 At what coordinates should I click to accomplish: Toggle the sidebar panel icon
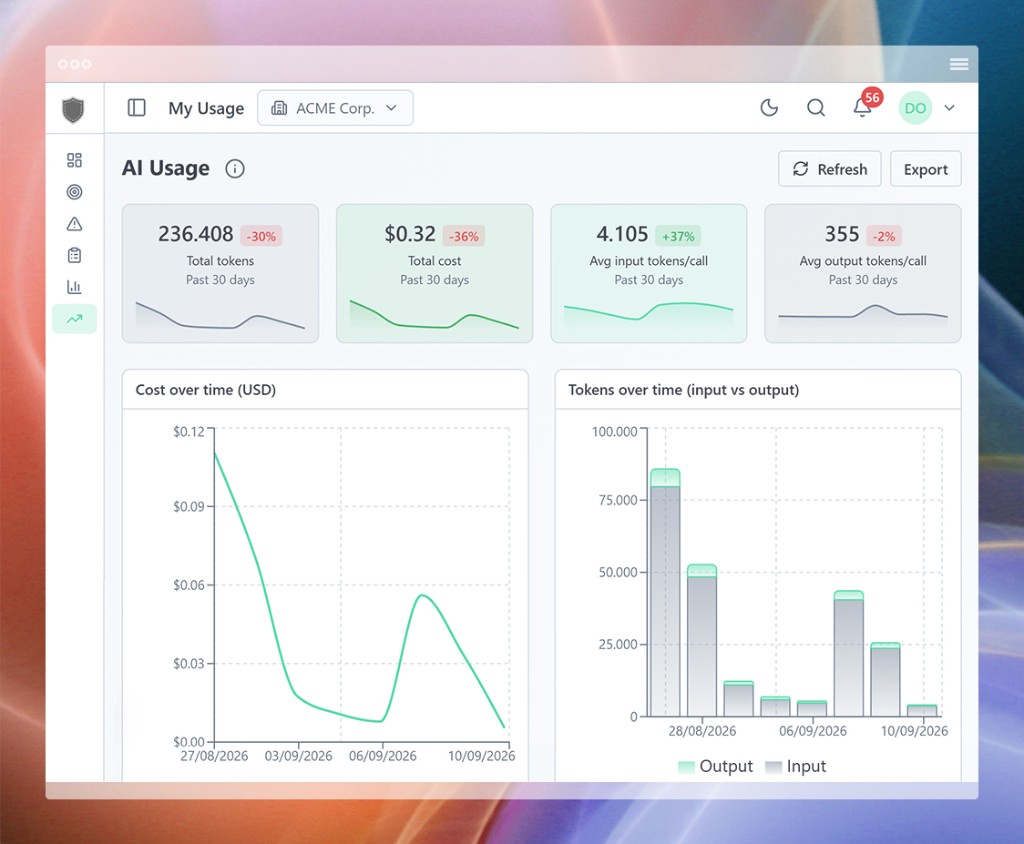click(136, 108)
